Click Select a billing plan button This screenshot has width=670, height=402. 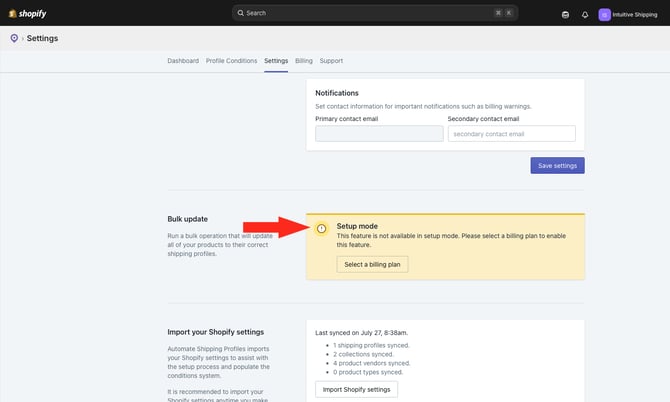tap(372, 264)
